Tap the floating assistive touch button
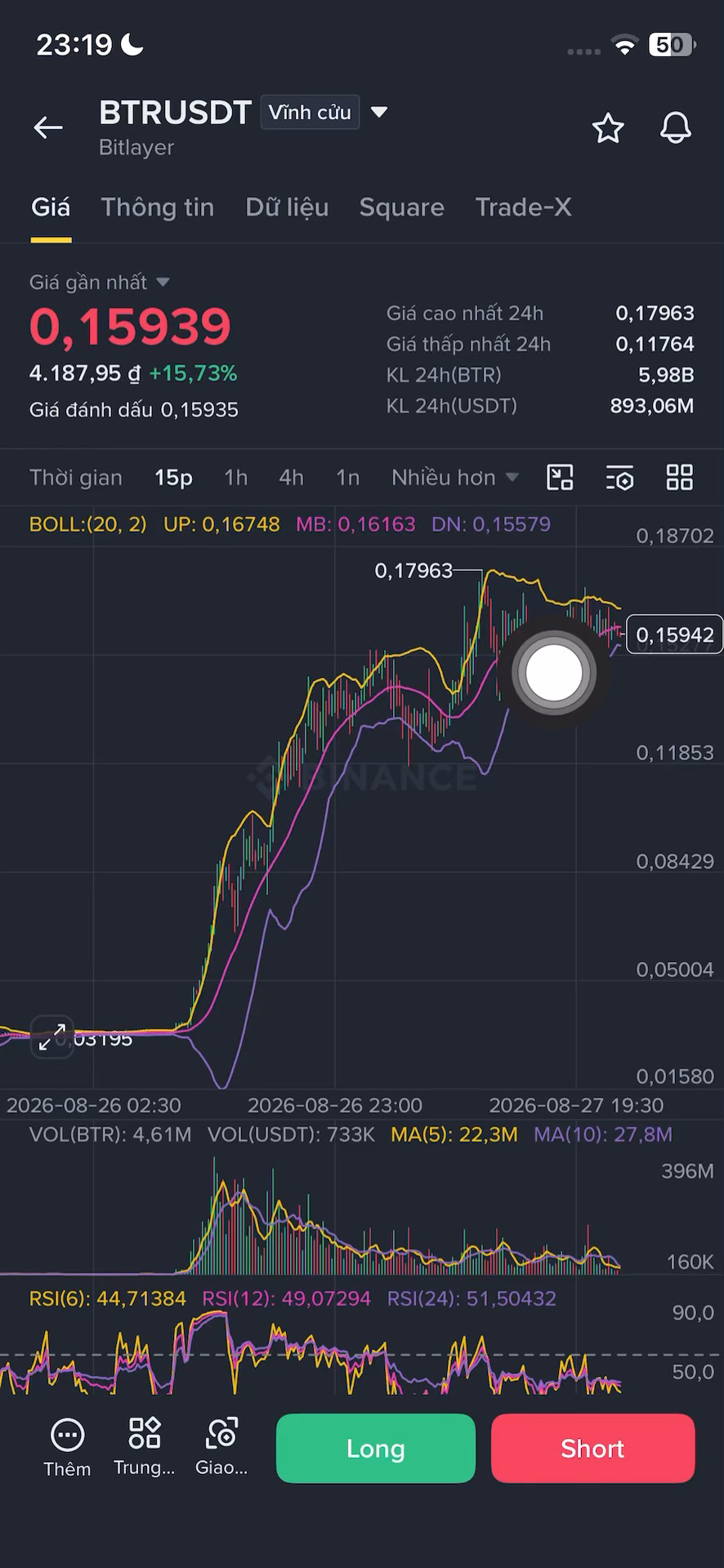724x1568 pixels. 554,673
